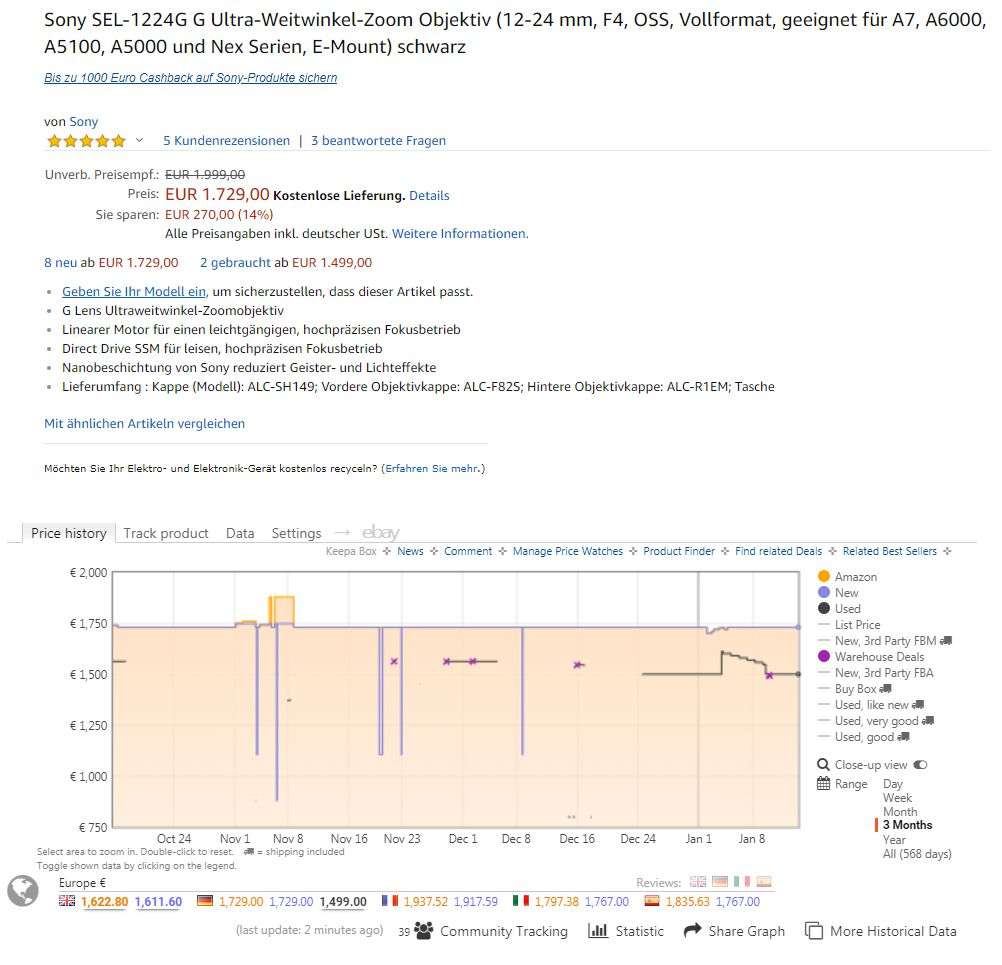Image resolution: width=1002 pixels, height=965 pixels.
Task: Click the Europe globe icon
Action: 23,890
